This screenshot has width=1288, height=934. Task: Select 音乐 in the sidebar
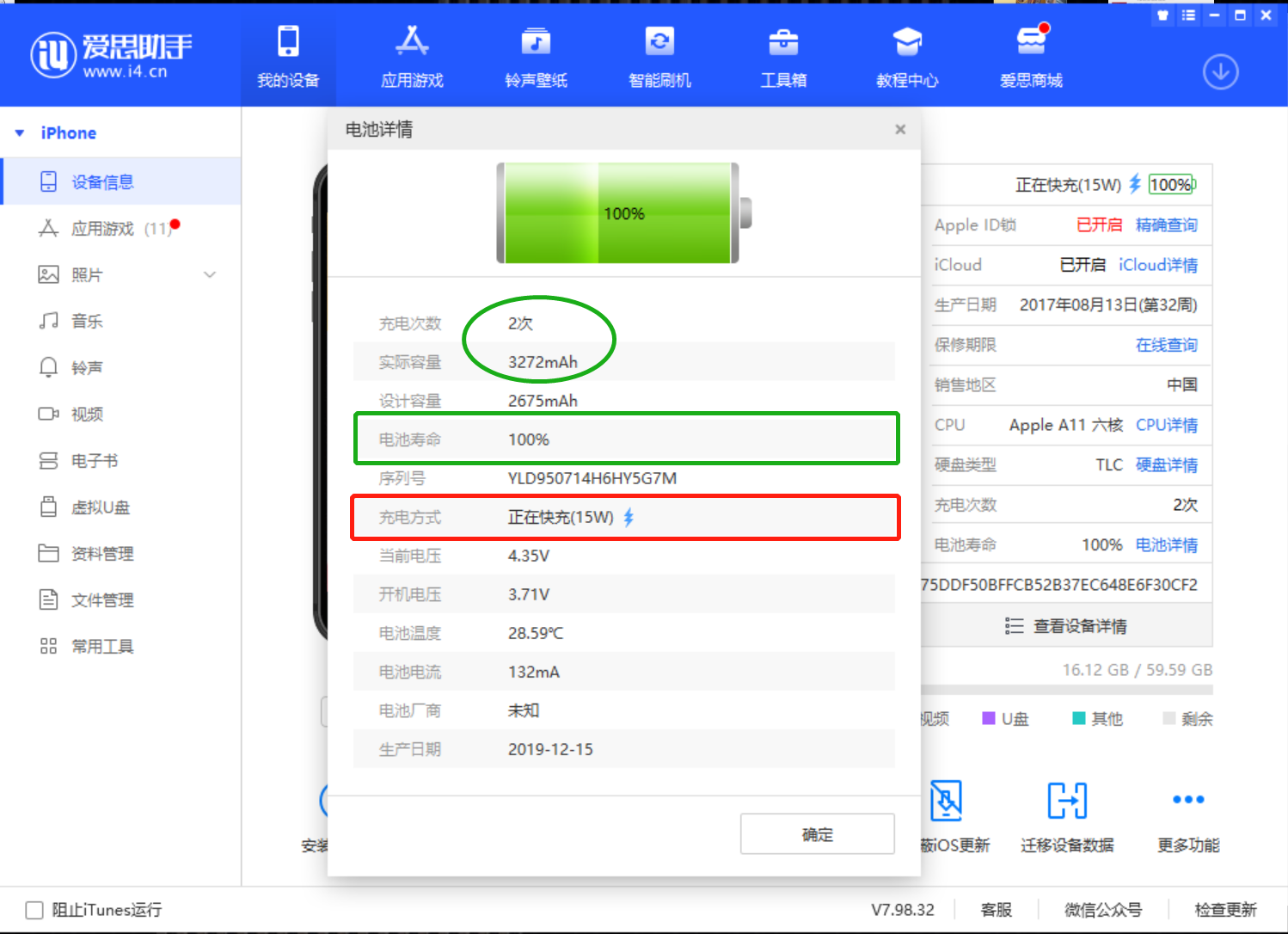[x=86, y=321]
